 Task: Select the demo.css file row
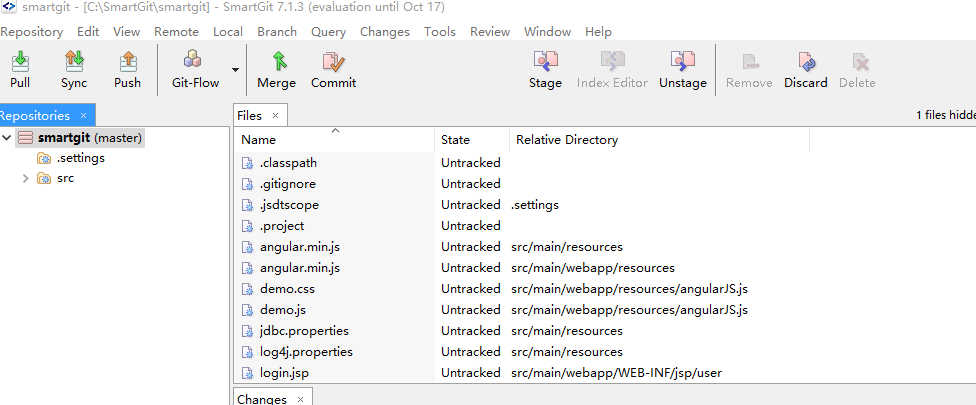[x=604, y=289]
